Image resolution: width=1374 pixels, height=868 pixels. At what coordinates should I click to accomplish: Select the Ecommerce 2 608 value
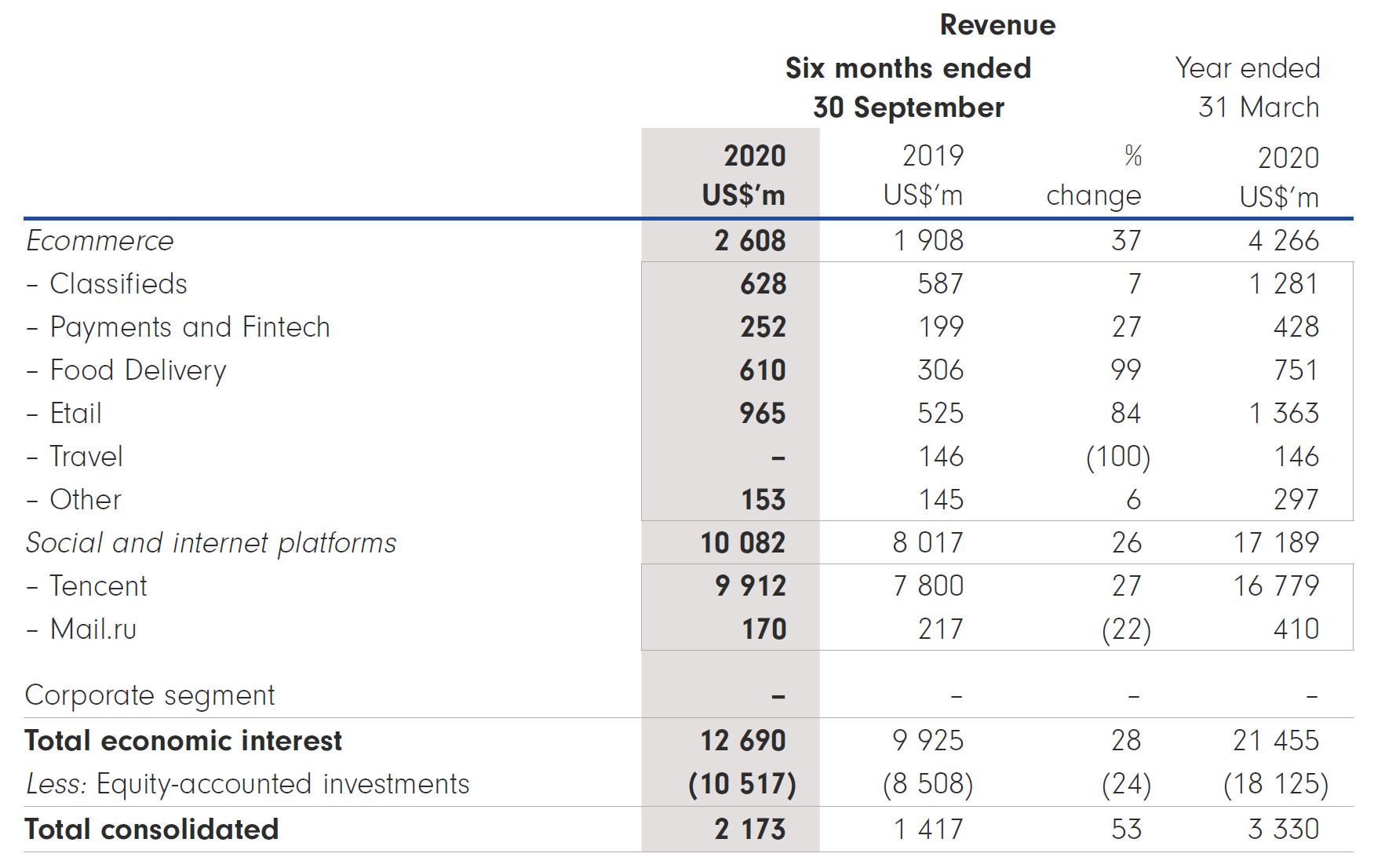coord(750,241)
